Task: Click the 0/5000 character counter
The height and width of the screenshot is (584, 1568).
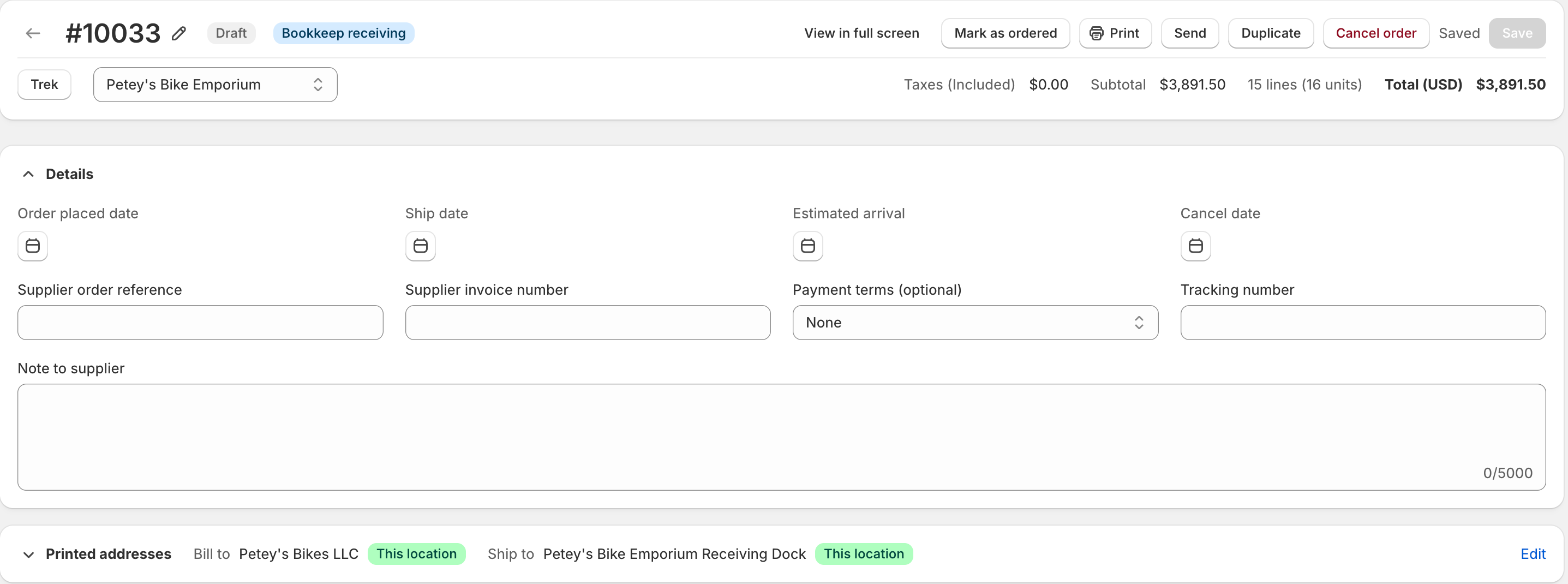Action: coord(1508,473)
